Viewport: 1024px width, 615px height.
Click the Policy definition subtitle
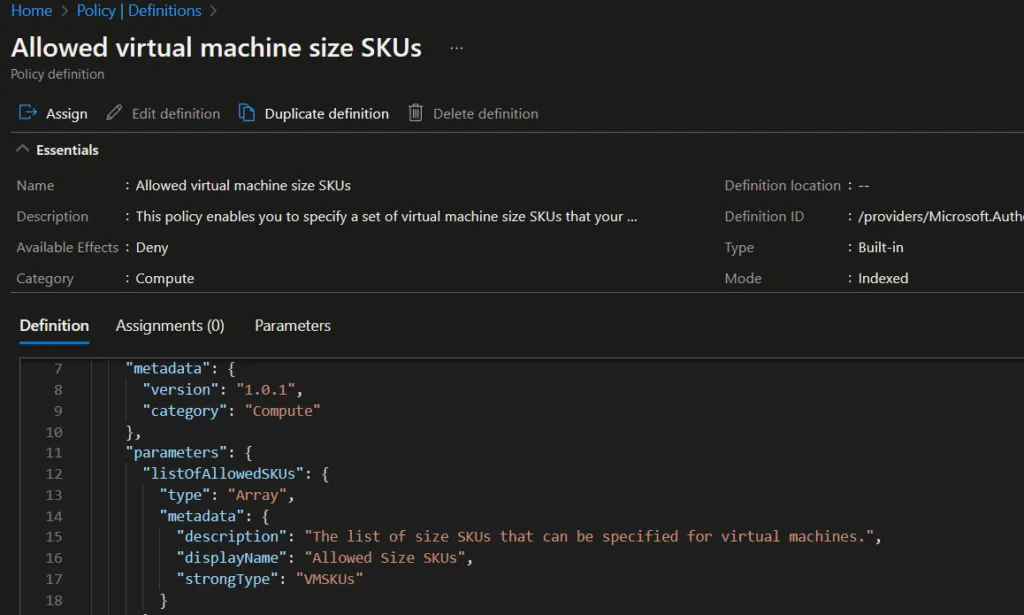tap(57, 74)
